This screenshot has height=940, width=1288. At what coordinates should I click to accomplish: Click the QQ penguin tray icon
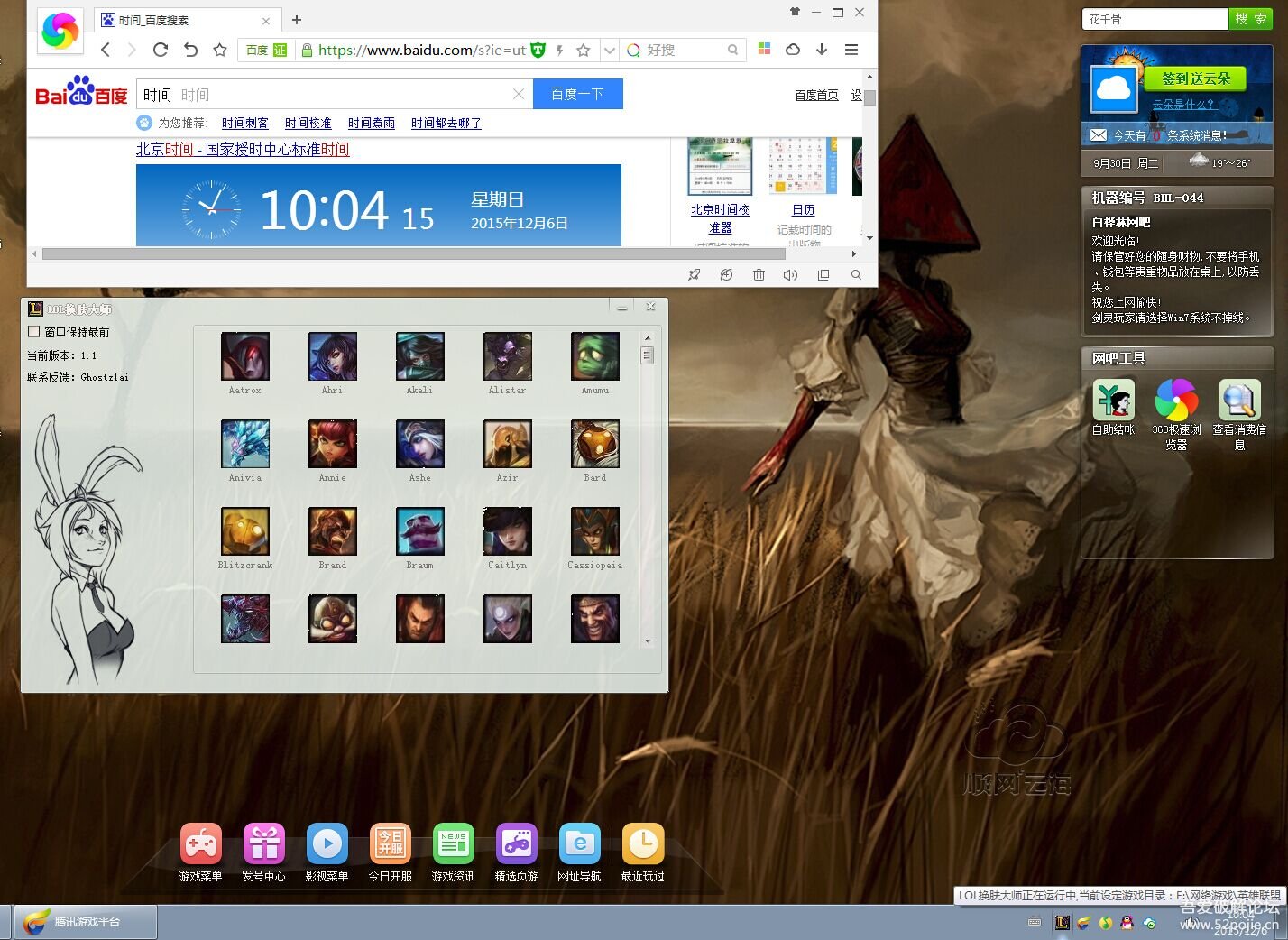(x=1127, y=922)
